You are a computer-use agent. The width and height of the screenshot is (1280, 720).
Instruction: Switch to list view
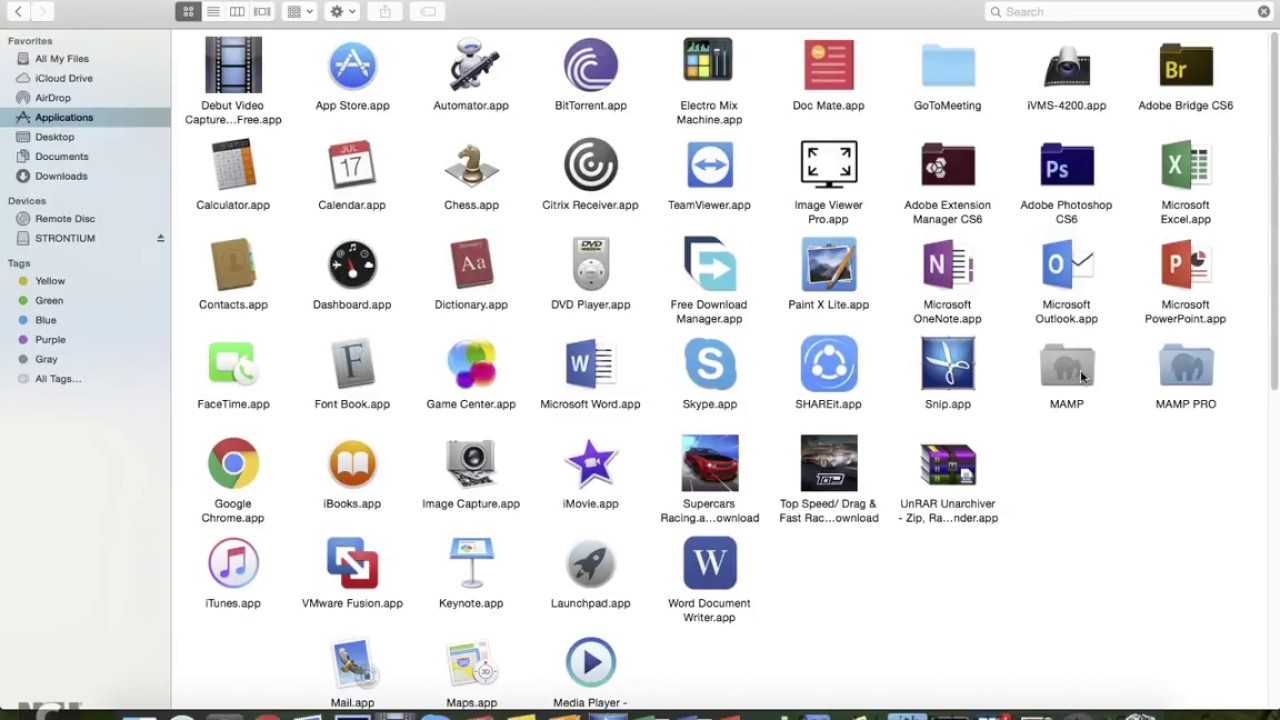pyautogui.click(x=213, y=12)
